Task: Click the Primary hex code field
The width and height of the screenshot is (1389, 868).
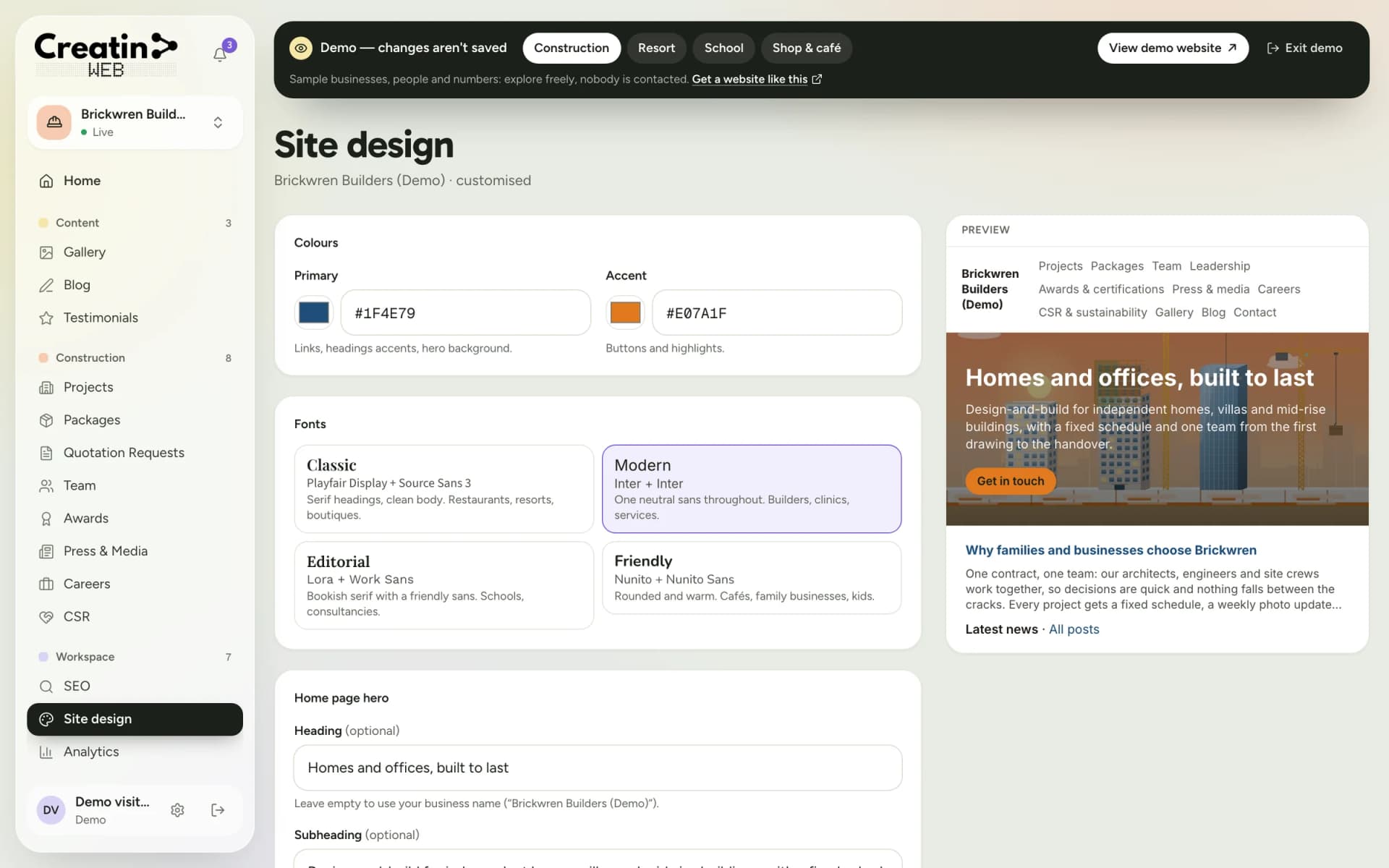Action: click(465, 312)
